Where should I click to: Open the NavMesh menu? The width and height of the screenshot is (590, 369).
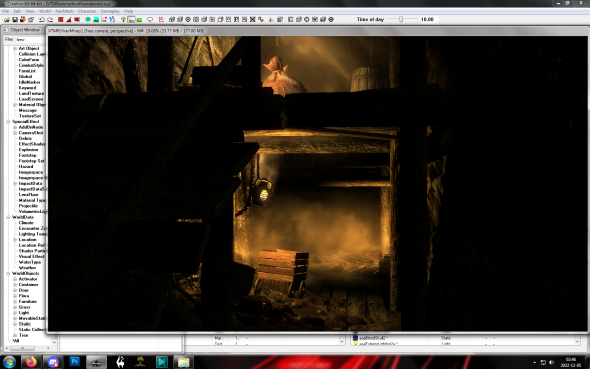click(64, 11)
